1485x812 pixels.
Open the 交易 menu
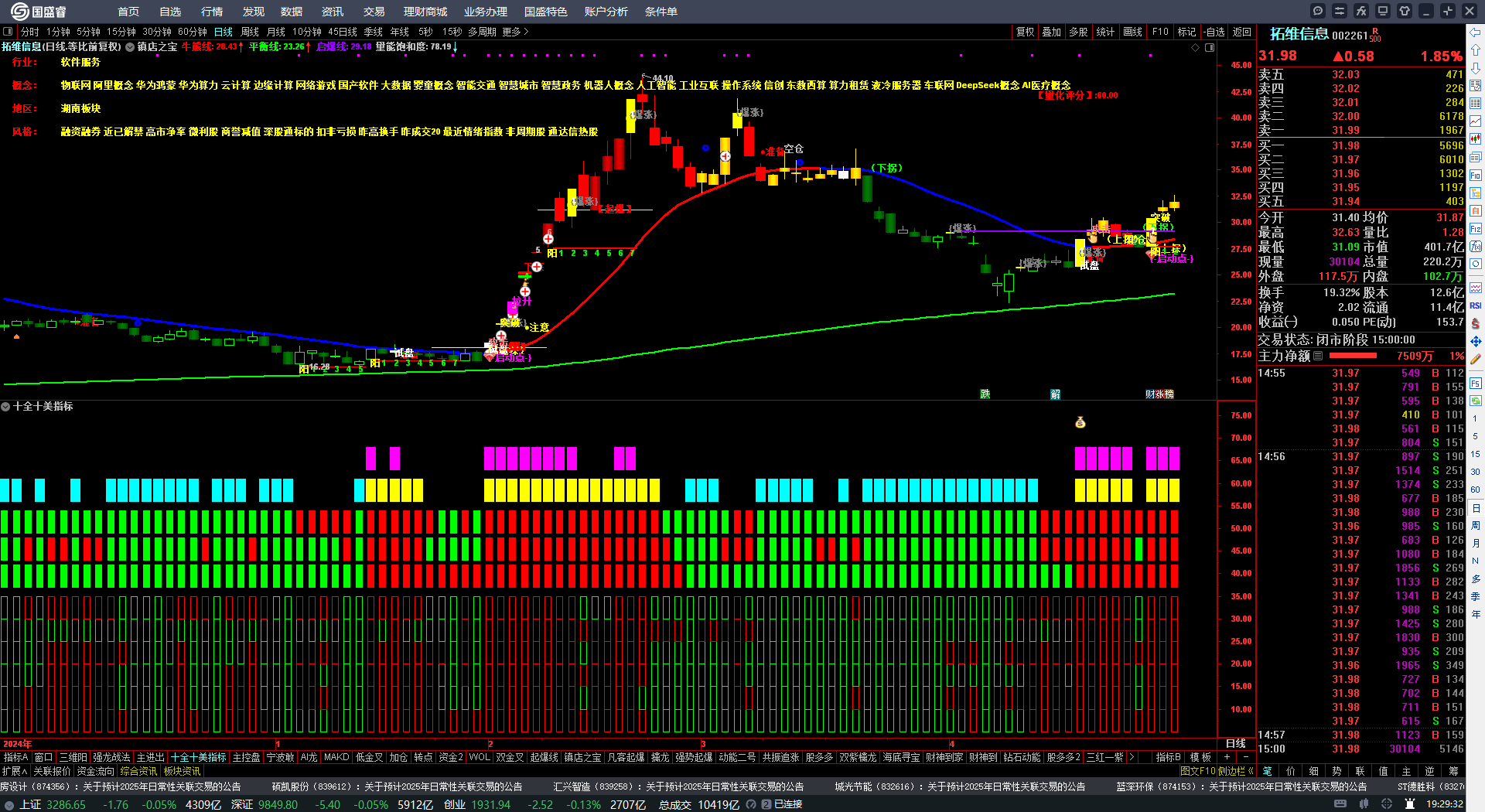[374, 12]
